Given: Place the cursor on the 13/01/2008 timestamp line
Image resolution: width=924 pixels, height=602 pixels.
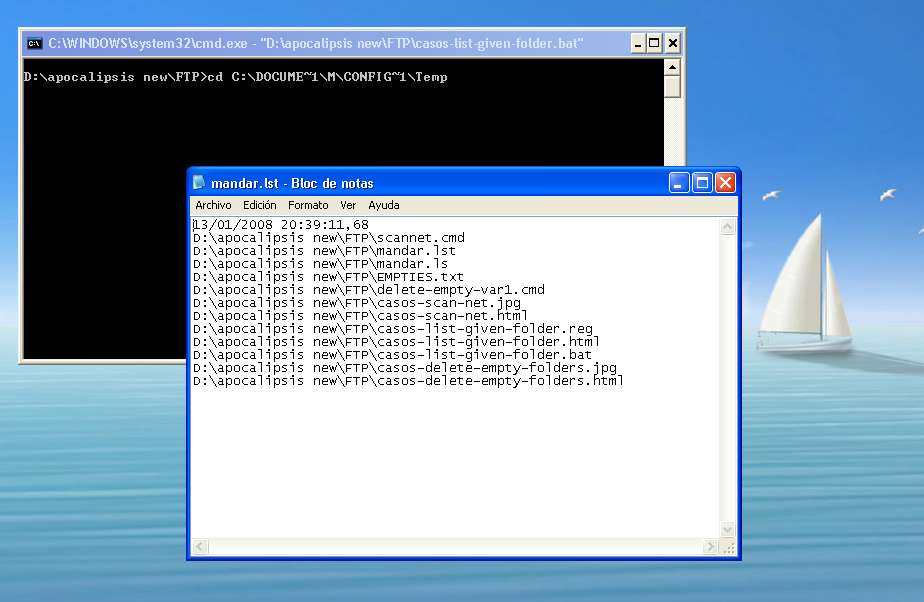Looking at the screenshot, I should pos(280,224).
